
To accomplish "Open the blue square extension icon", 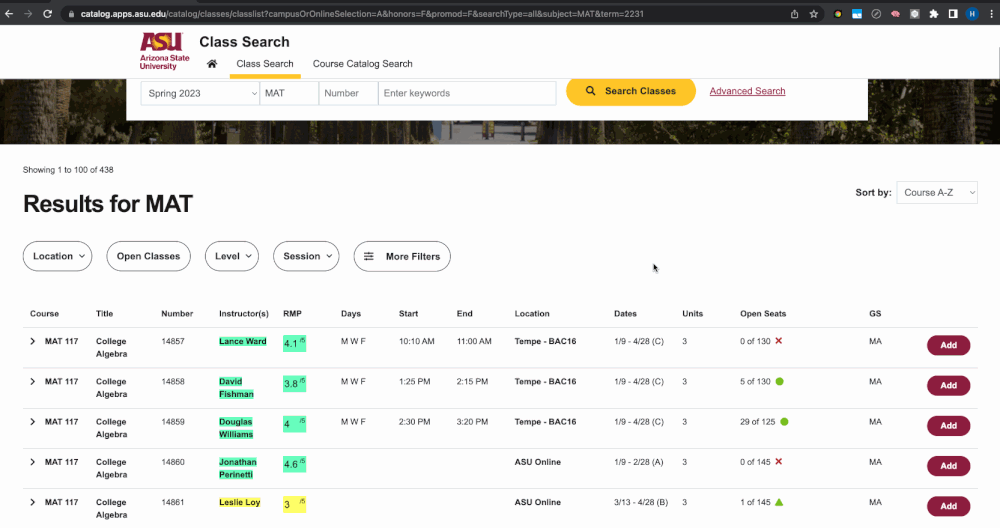I will coord(857,14).
